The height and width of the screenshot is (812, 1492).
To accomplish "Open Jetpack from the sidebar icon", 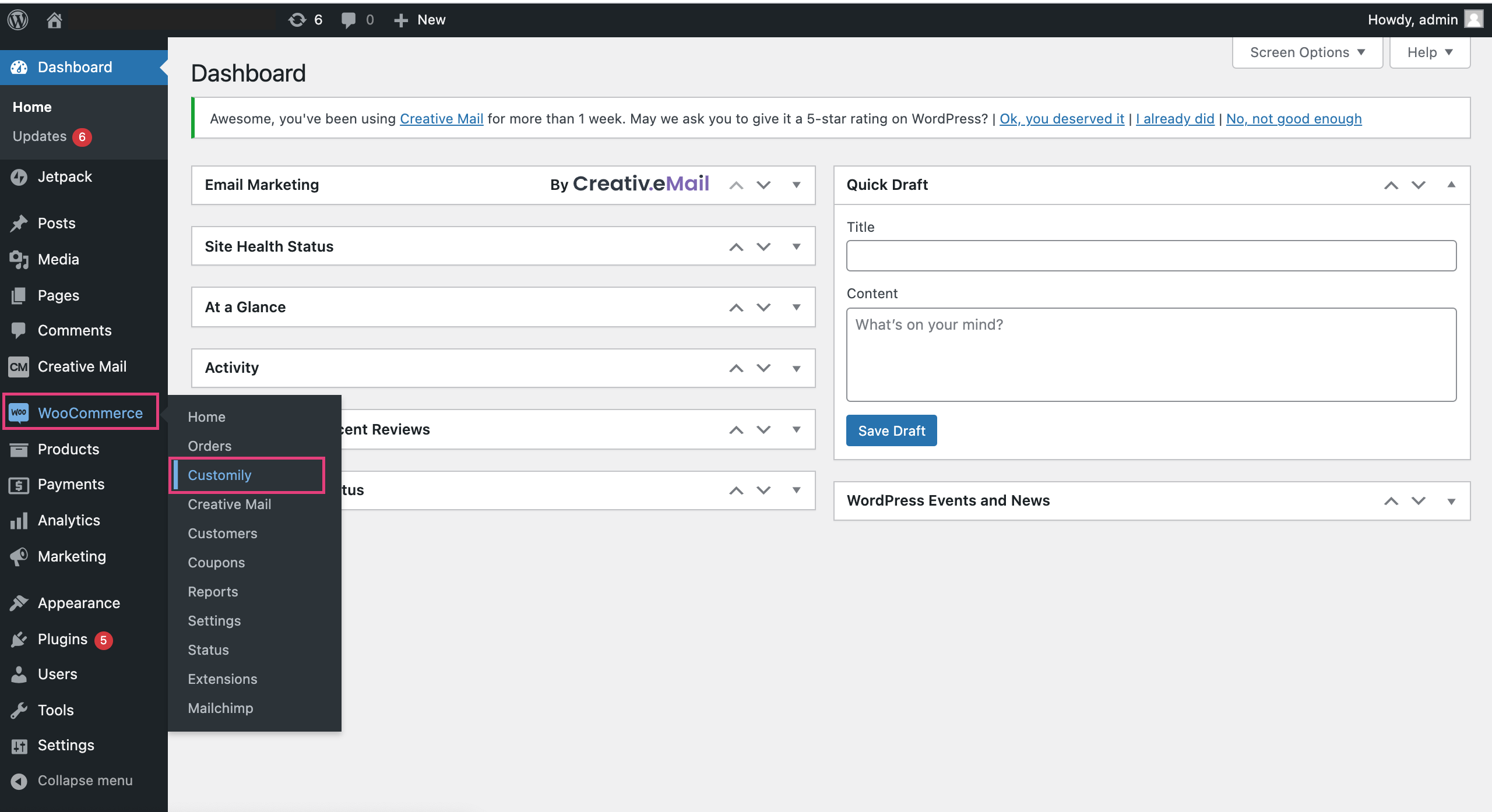I will pyautogui.click(x=18, y=176).
